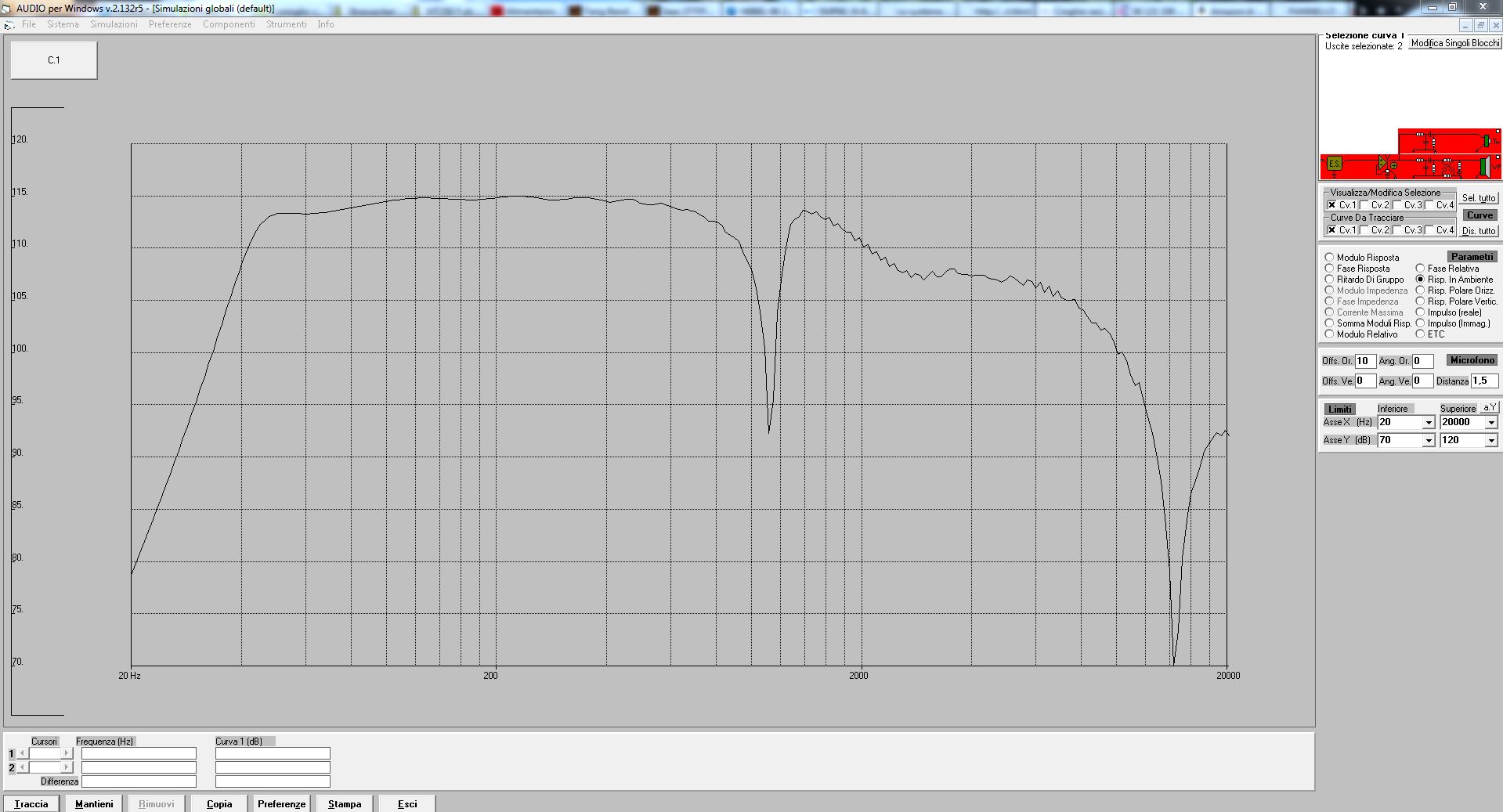Open the Sistema menu

coord(63,24)
